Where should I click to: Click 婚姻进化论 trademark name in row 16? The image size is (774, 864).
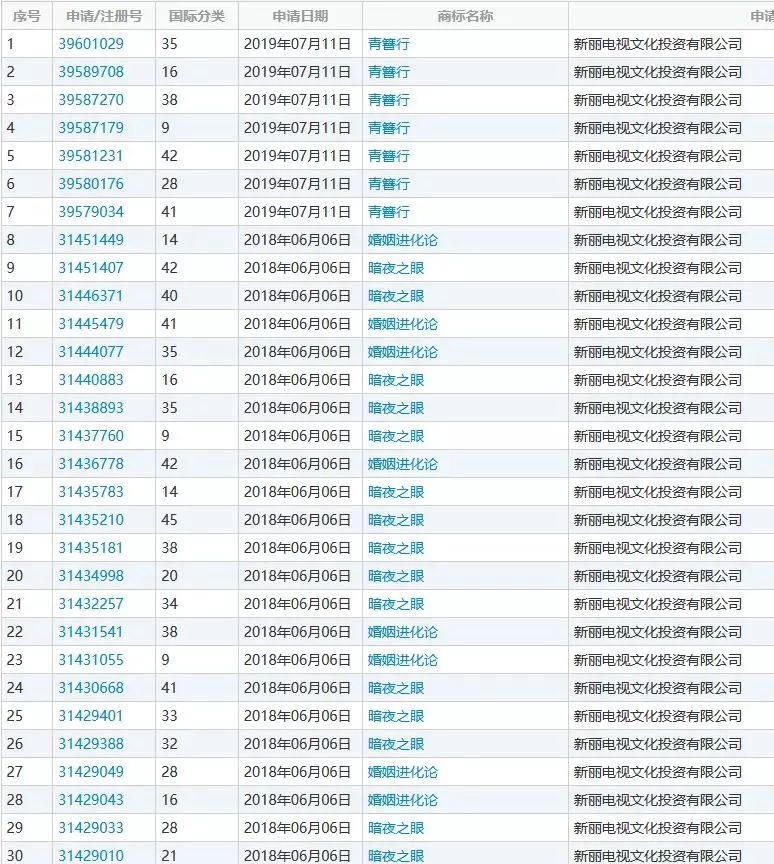(403, 464)
